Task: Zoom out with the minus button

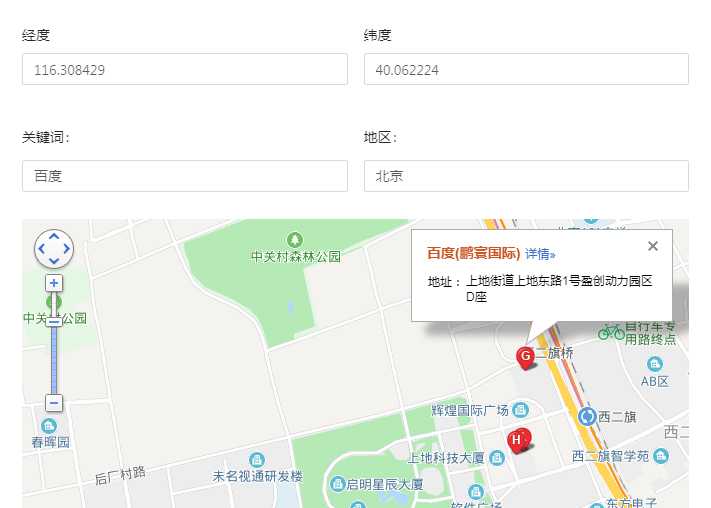Action: pyautogui.click(x=54, y=403)
